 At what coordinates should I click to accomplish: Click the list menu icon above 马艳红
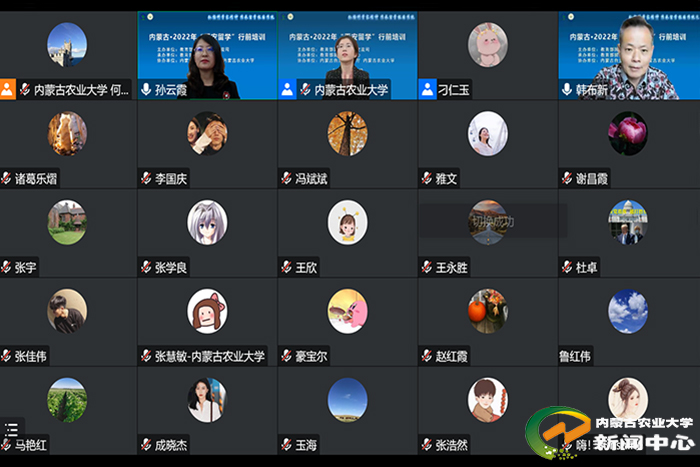coord(11,429)
